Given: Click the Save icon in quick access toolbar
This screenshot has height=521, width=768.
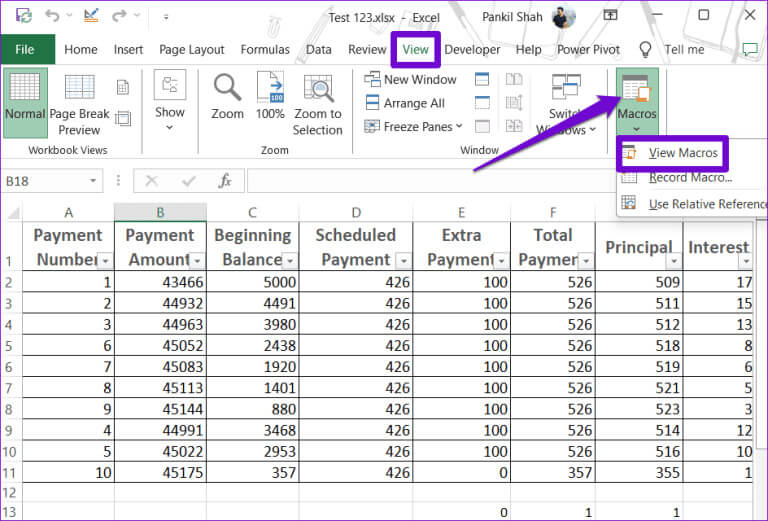Looking at the screenshot, I should click(24, 16).
